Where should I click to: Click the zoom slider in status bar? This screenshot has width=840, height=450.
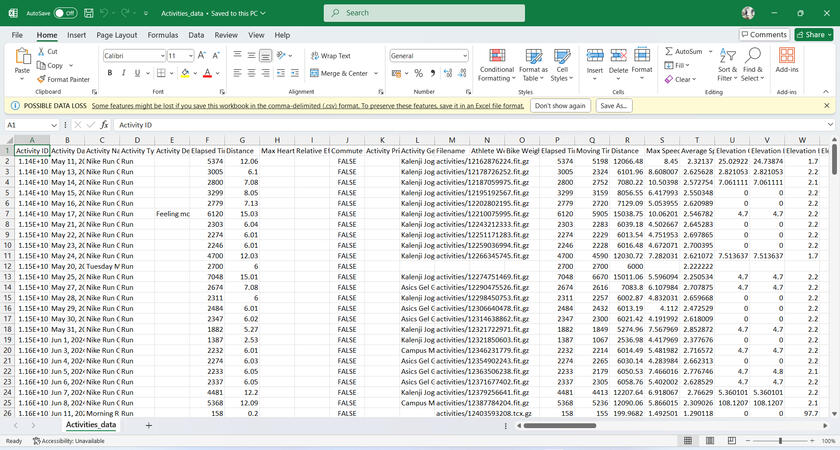(x=780, y=440)
